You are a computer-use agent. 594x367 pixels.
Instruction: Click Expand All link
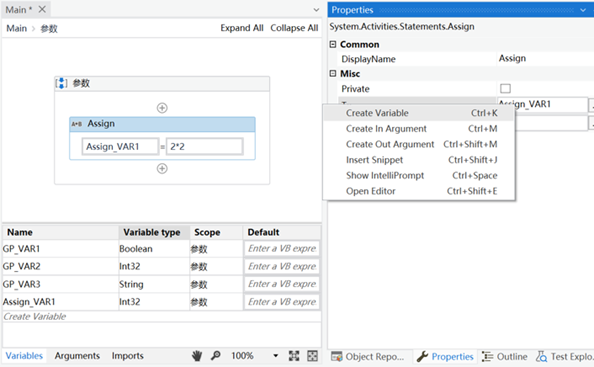point(242,28)
